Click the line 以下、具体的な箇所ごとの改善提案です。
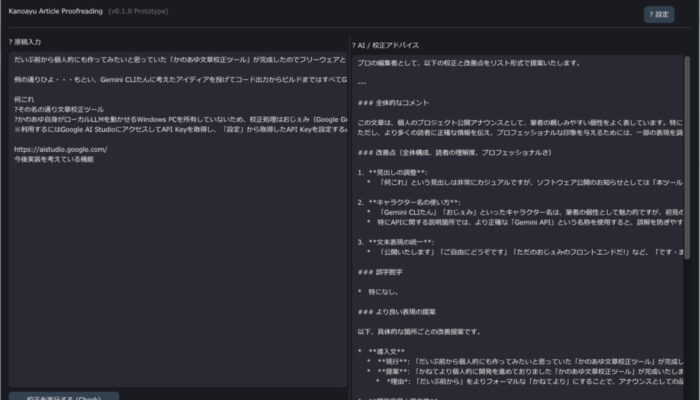This screenshot has height=400, width=700. (x=419, y=332)
